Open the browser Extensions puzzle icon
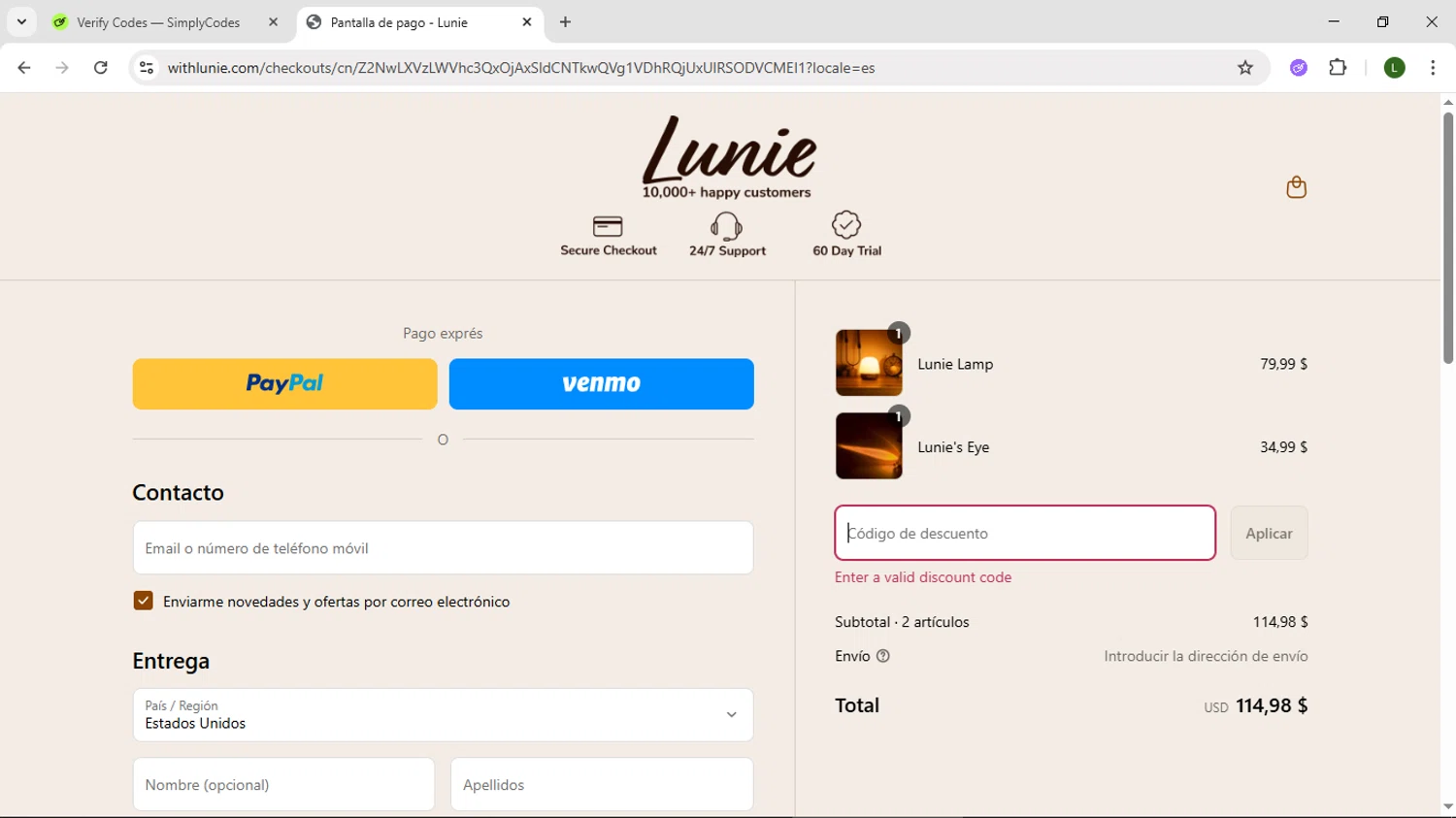 pos(1338,68)
